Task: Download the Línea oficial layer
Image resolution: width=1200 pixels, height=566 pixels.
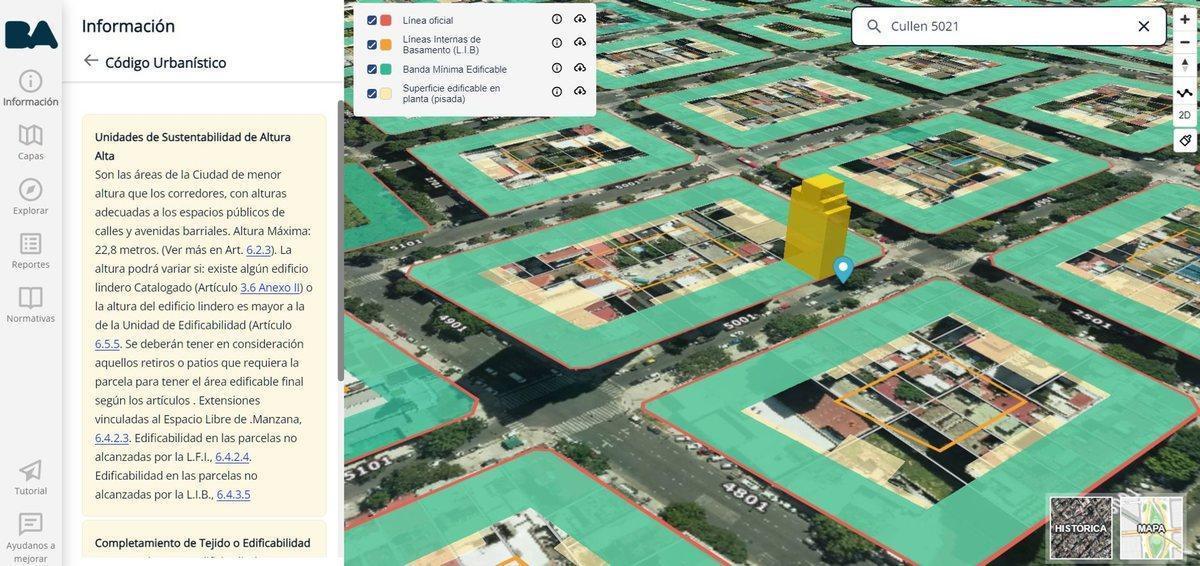Action: pos(580,19)
